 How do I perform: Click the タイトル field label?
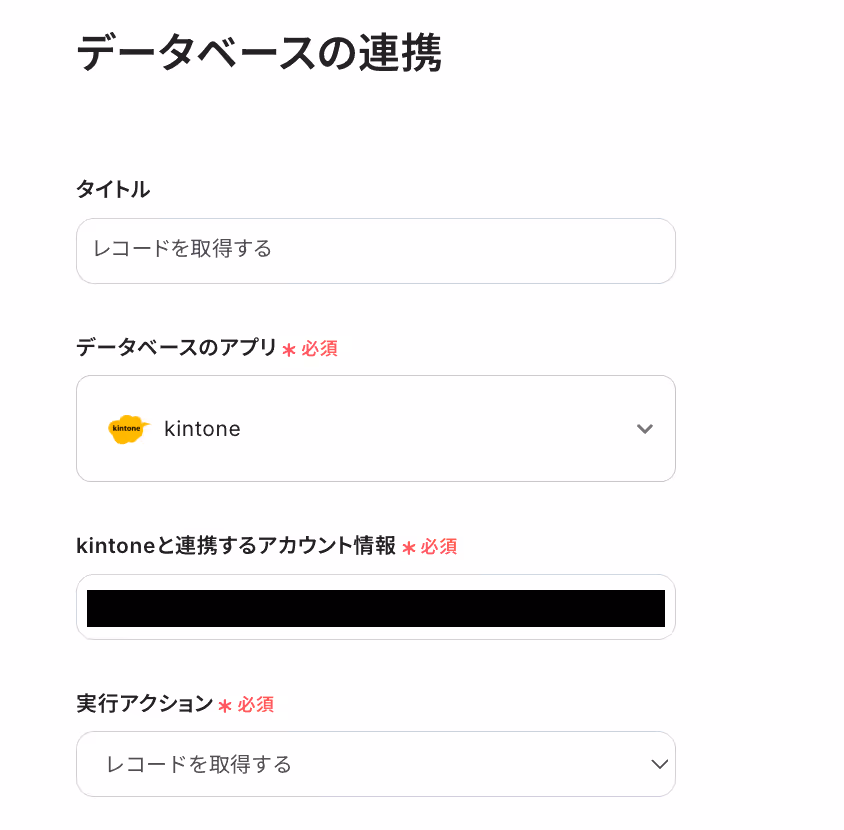[x=113, y=189]
